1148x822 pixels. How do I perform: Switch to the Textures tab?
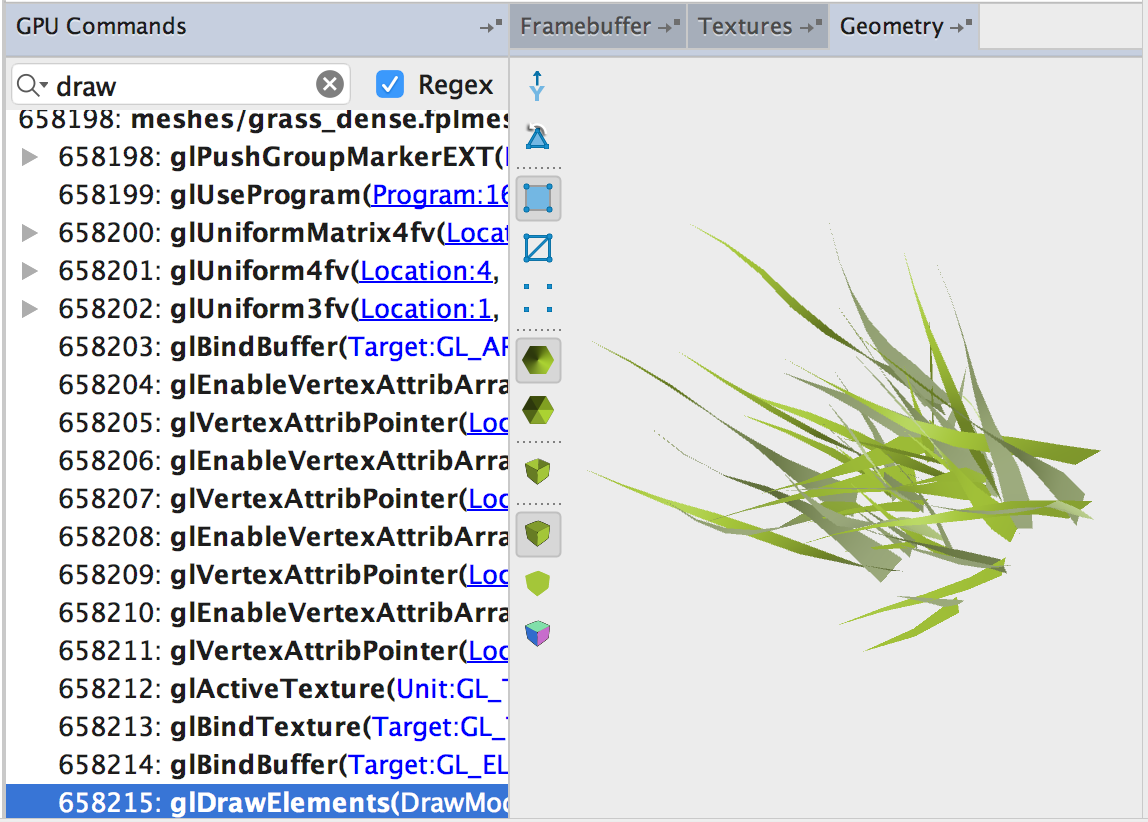pos(746,27)
